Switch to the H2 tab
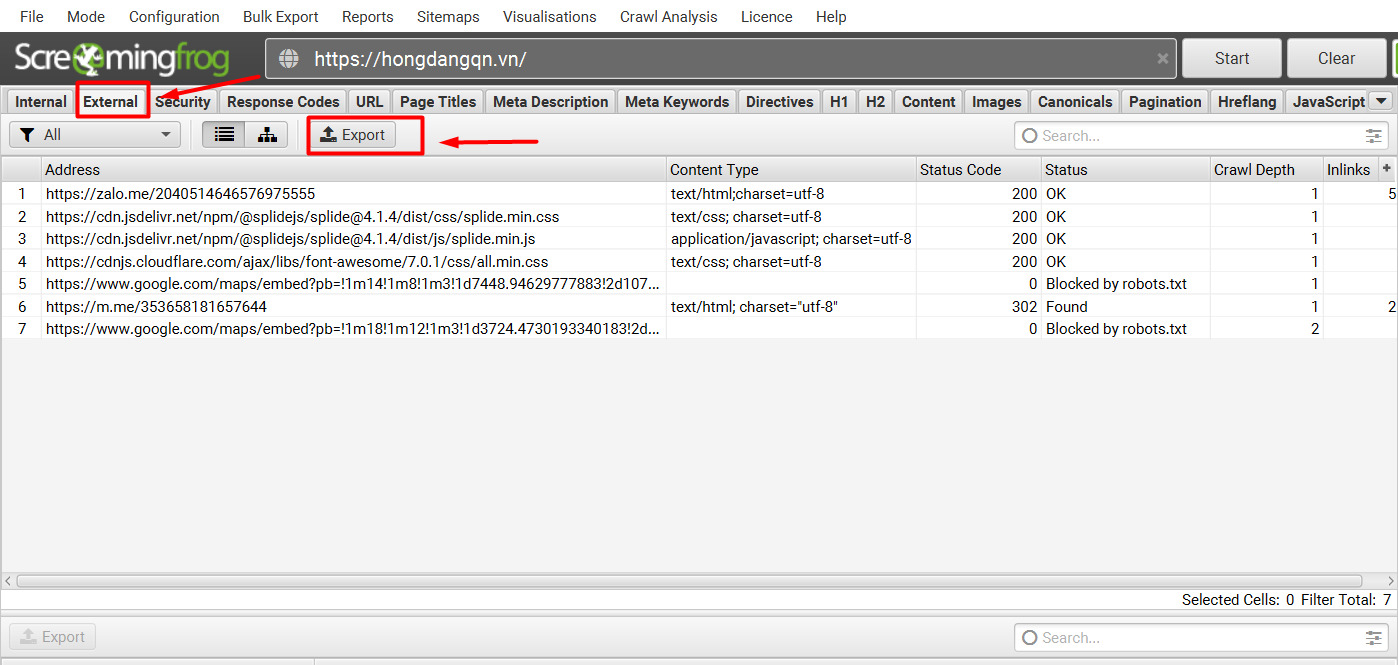1398x665 pixels. point(876,102)
